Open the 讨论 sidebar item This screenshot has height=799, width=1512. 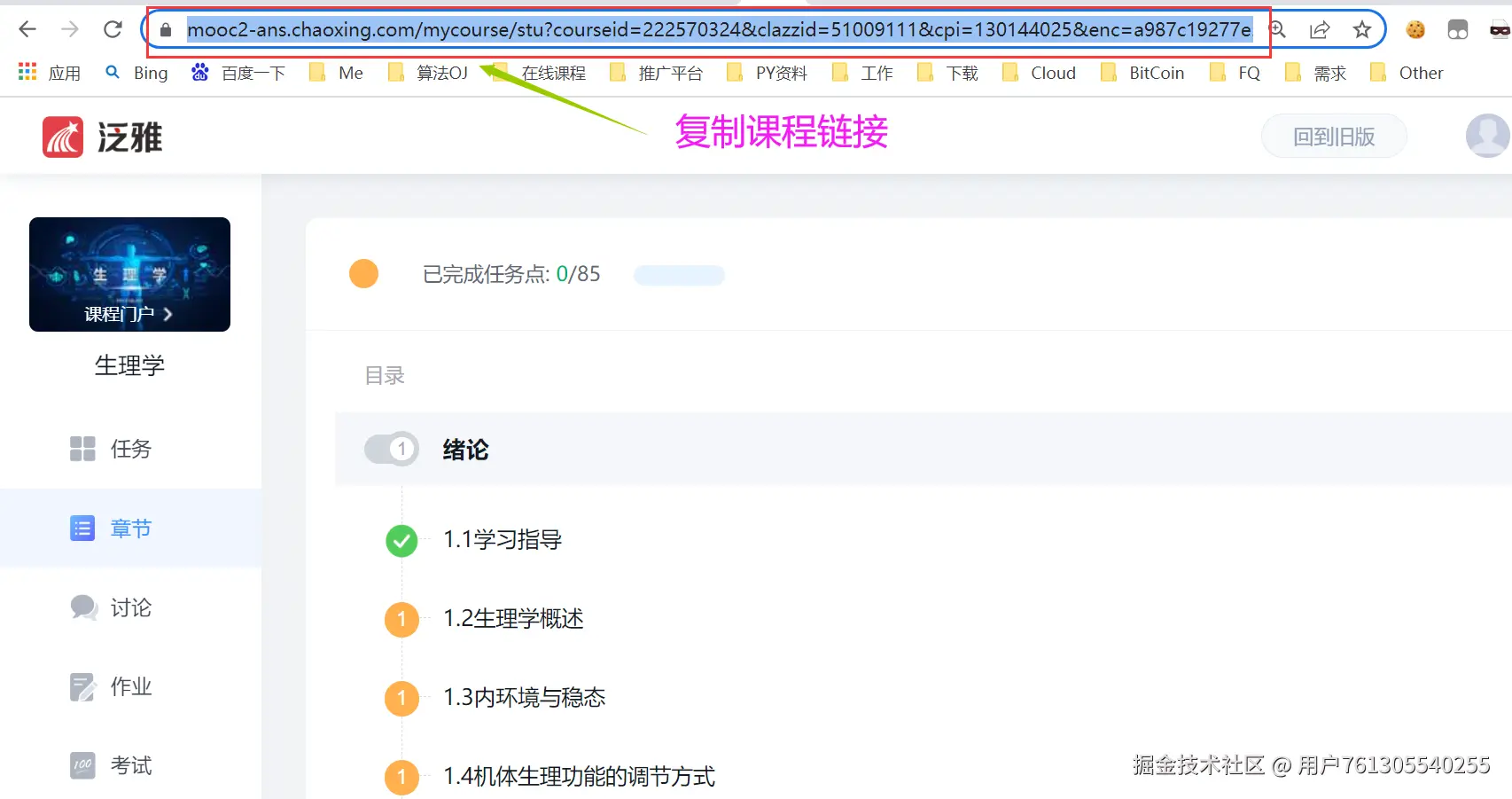(x=130, y=607)
